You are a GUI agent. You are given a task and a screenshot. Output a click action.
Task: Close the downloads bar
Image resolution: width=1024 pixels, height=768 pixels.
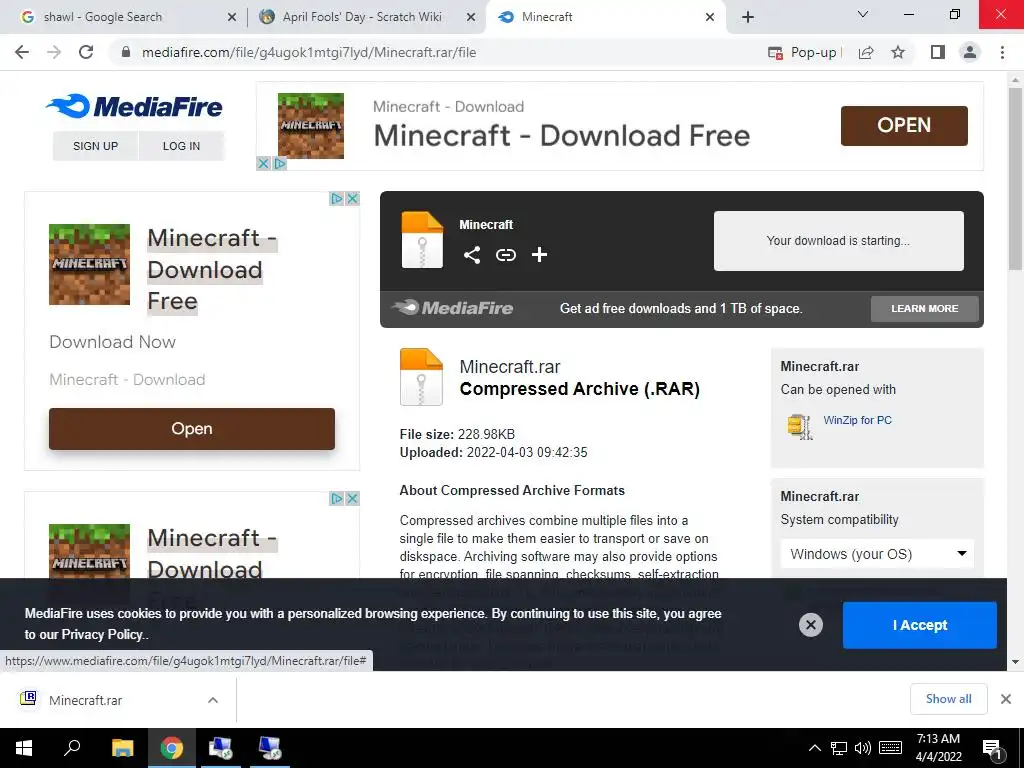click(1006, 699)
